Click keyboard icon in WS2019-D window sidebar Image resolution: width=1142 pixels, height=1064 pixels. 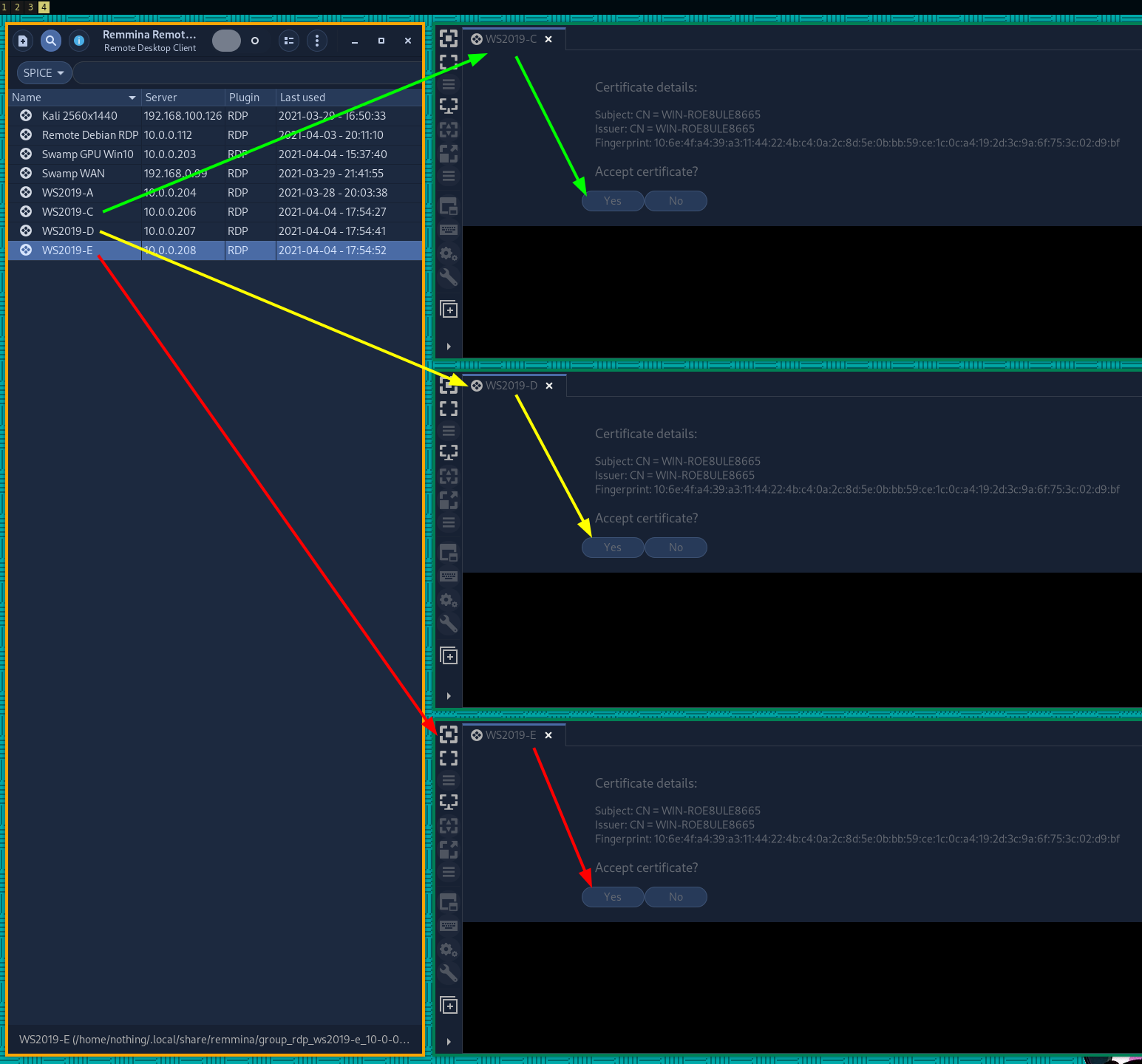pyautogui.click(x=449, y=576)
